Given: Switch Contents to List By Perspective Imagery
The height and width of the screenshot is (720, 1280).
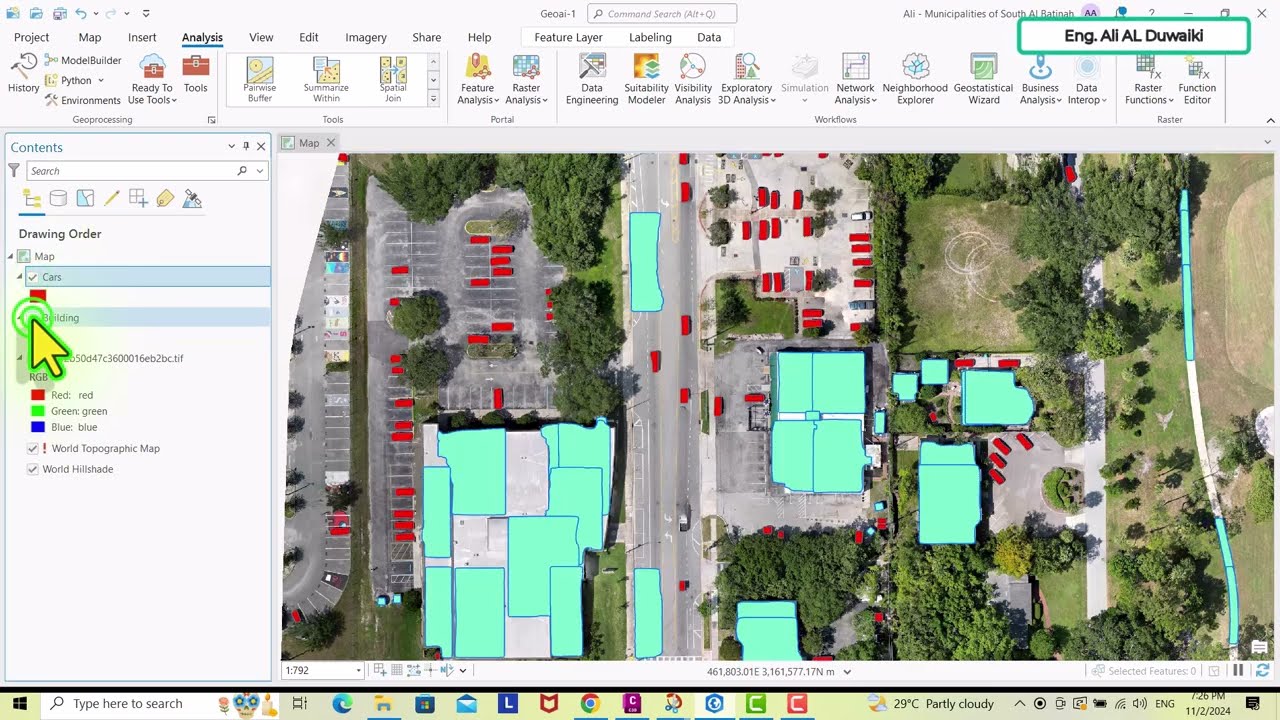Looking at the screenshot, I should (x=193, y=198).
